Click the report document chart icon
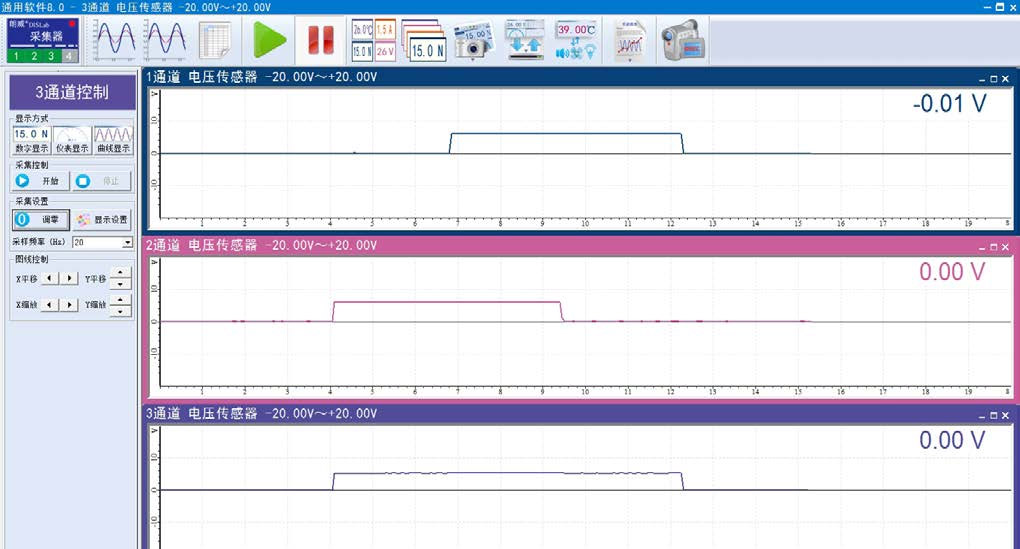The image size is (1020, 549). click(x=629, y=40)
